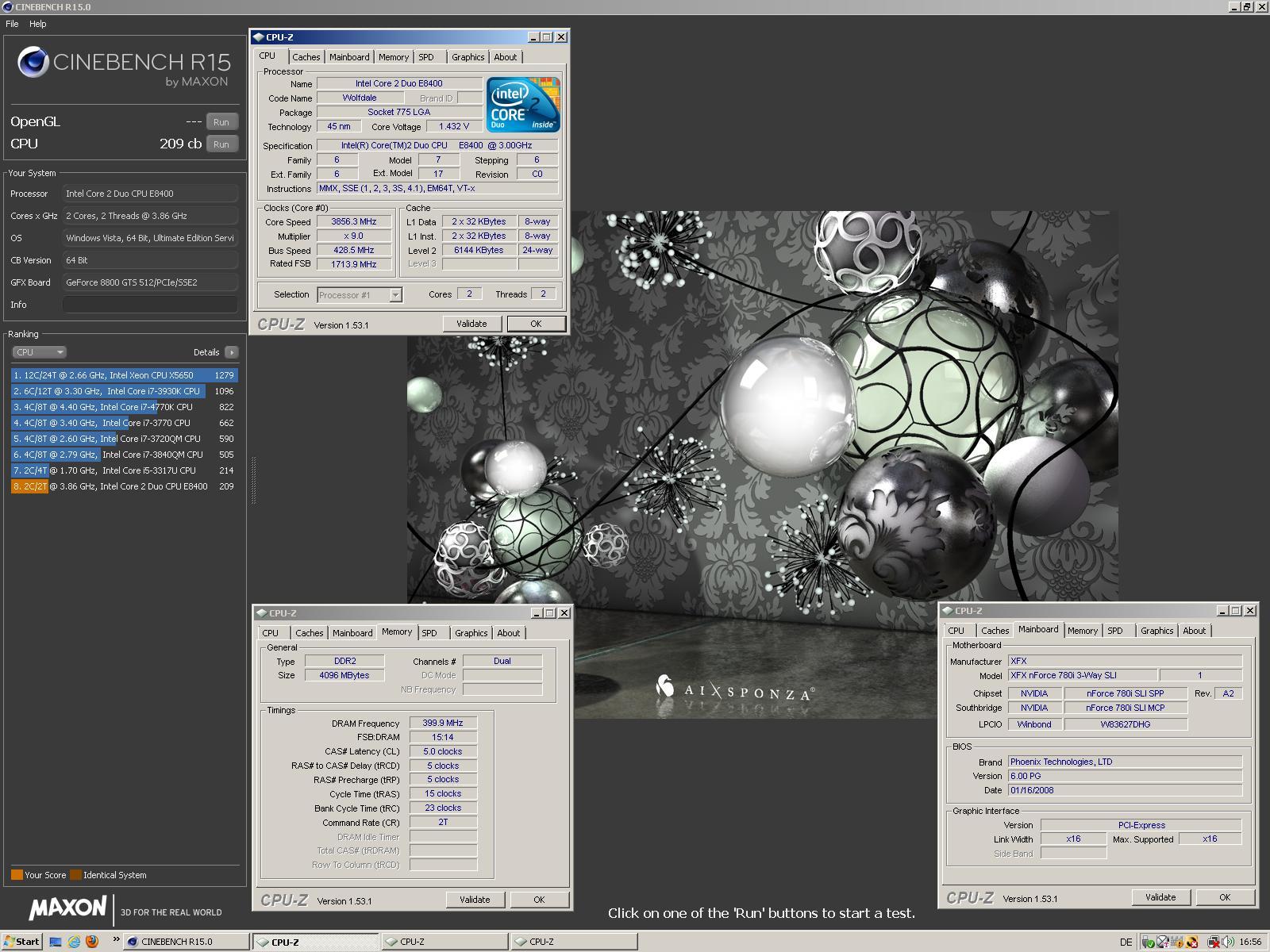Viewport: 1270px width, 952px height.
Task: Open Memory tab in the top CPU-Z window
Action: [x=393, y=57]
